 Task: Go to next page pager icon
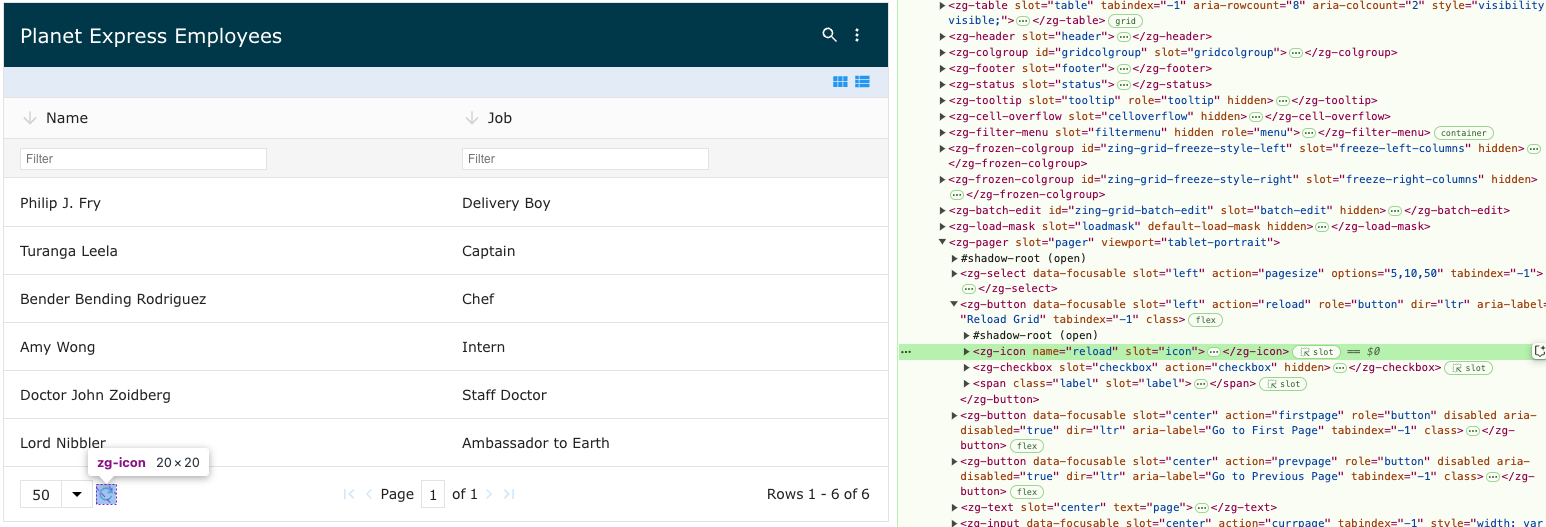(490, 494)
